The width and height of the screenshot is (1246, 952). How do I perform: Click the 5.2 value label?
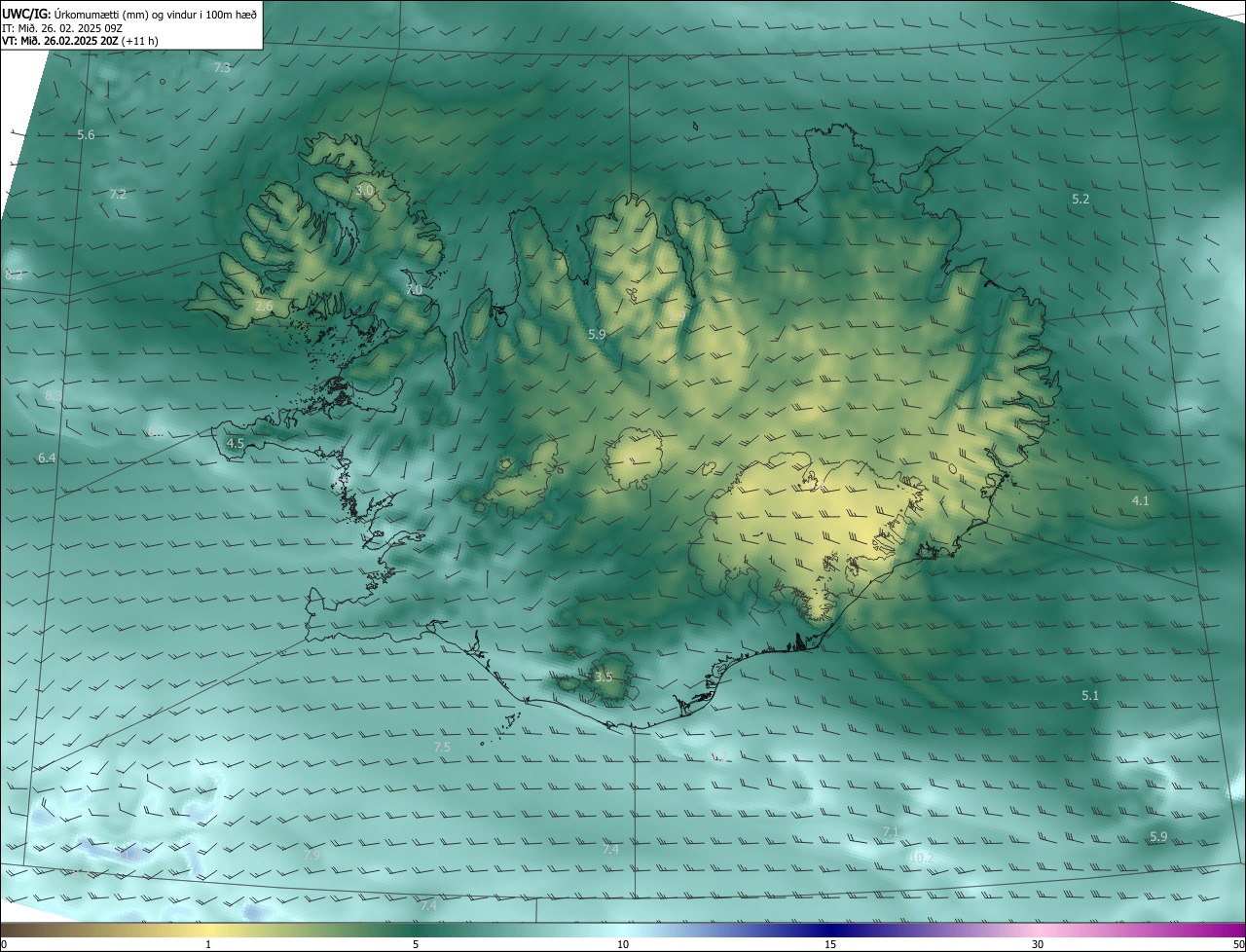[1081, 199]
